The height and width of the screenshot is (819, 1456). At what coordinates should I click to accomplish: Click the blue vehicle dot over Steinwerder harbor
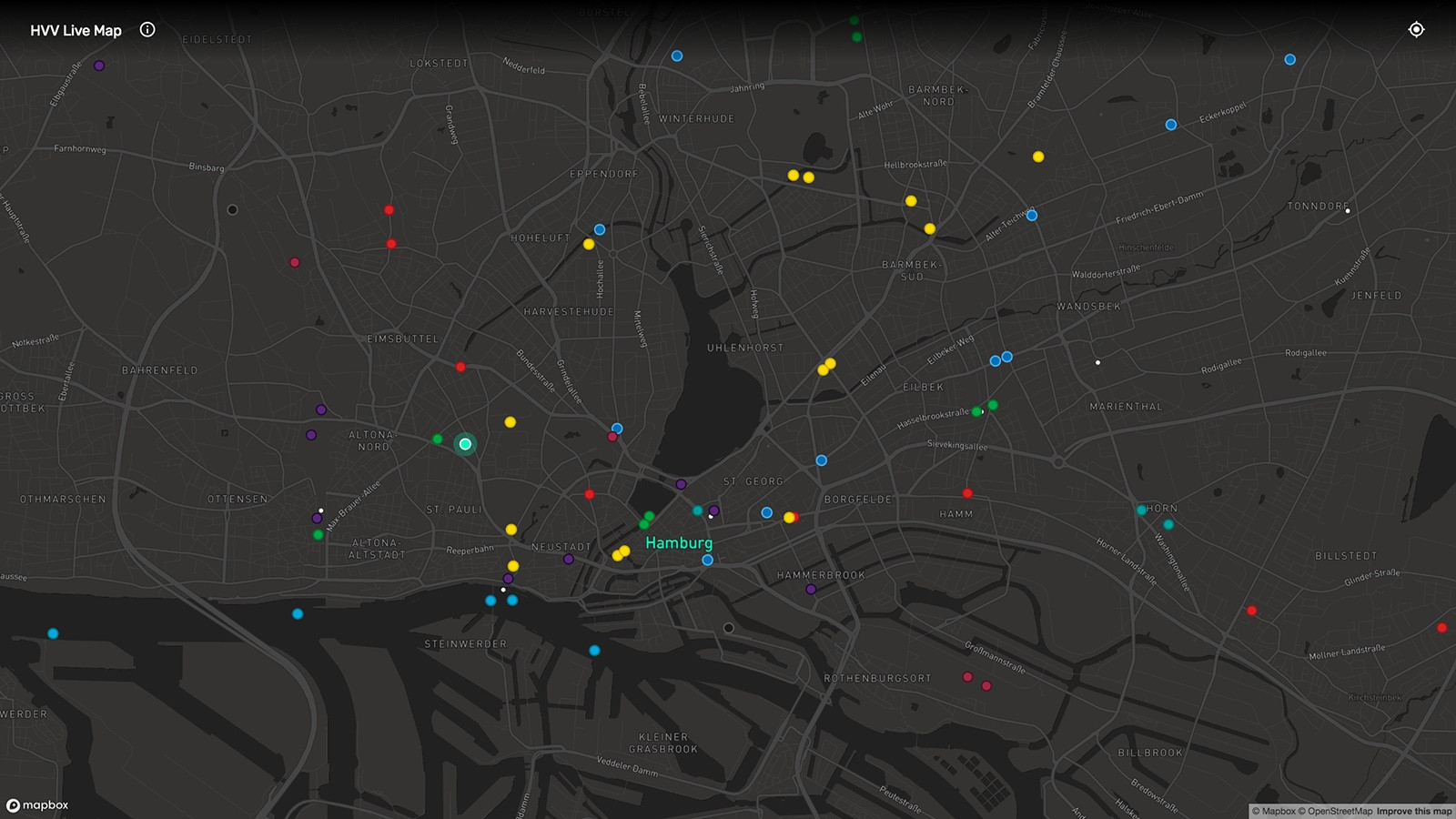pyautogui.click(x=595, y=650)
